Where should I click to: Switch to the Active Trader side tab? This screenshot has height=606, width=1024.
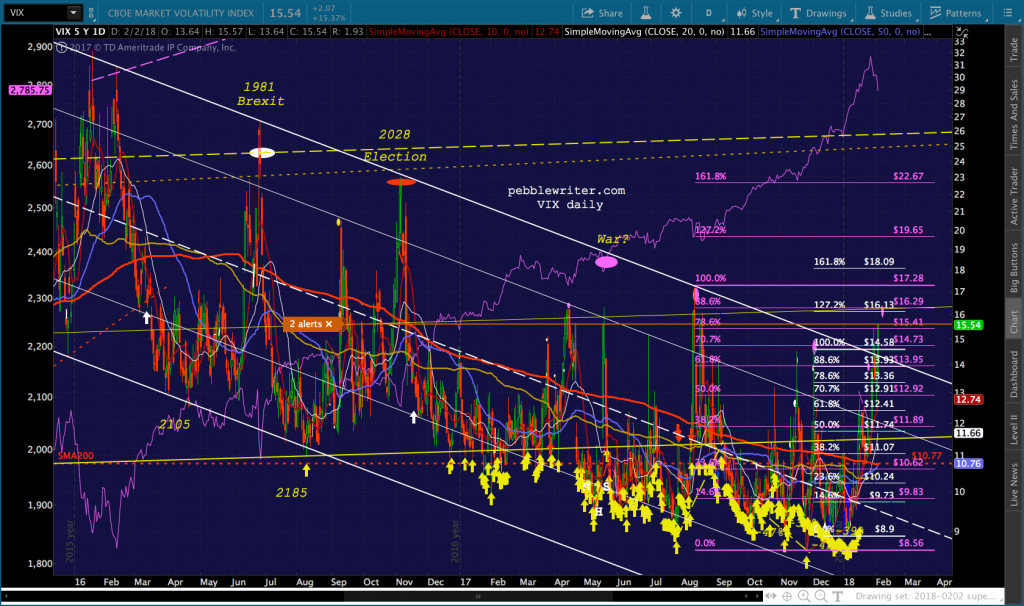click(x=1014, y=197)
